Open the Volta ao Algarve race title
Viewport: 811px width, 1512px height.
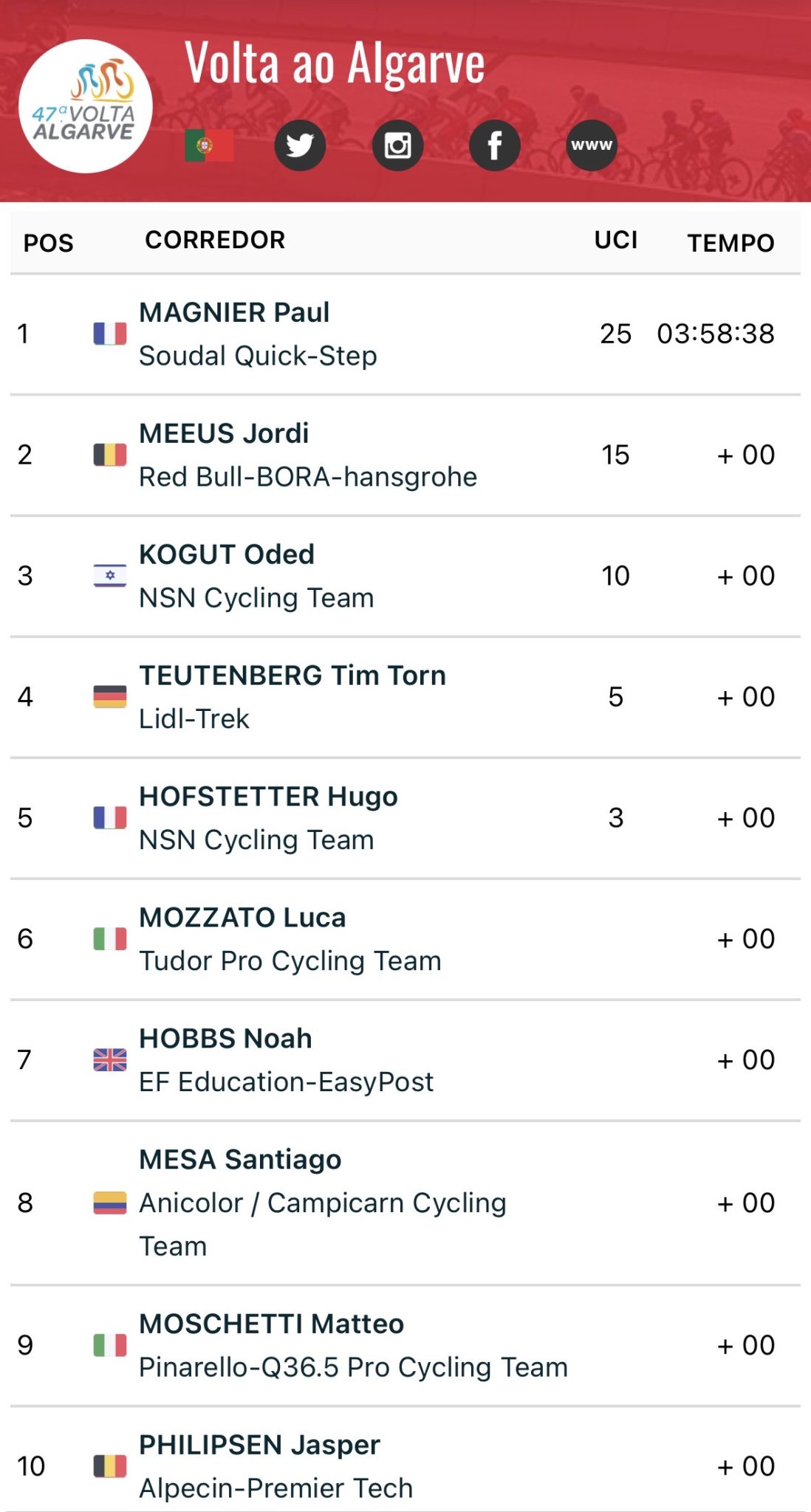pos(335,63)
